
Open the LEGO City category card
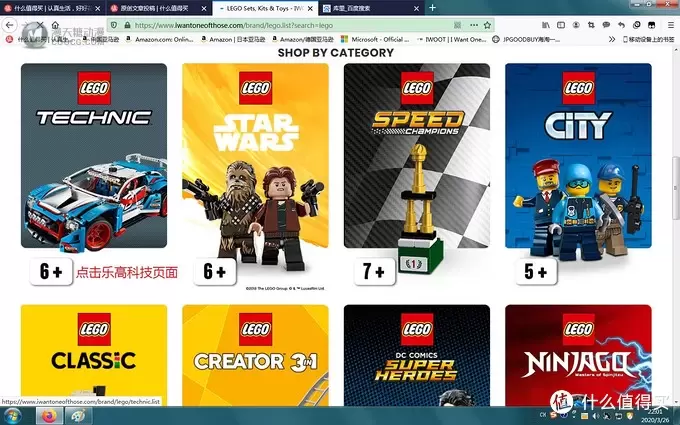pyautogui.click(x=578, y=156)
